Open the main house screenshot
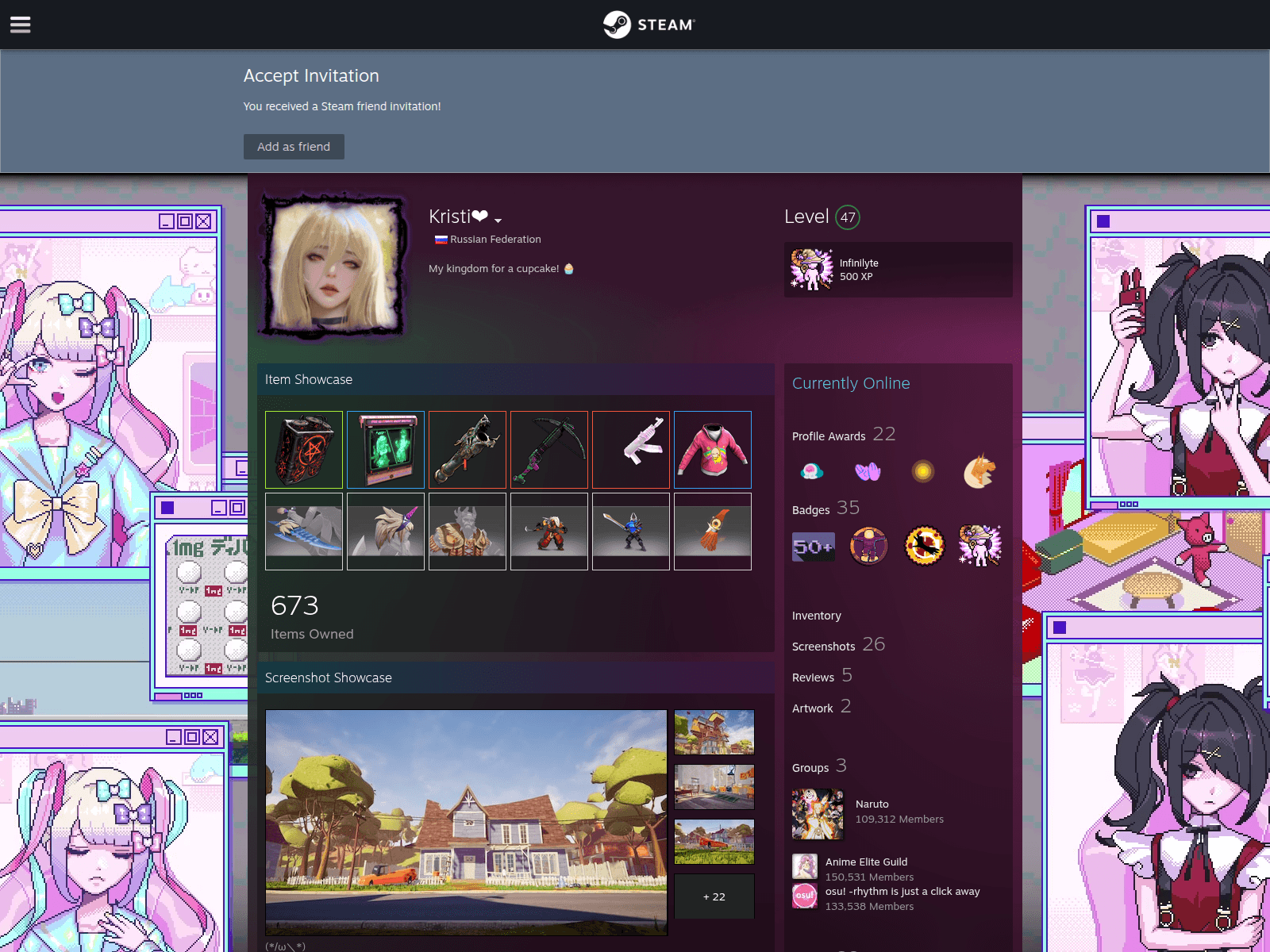This screenshot has height=952, width=1270. pos(466,823)
